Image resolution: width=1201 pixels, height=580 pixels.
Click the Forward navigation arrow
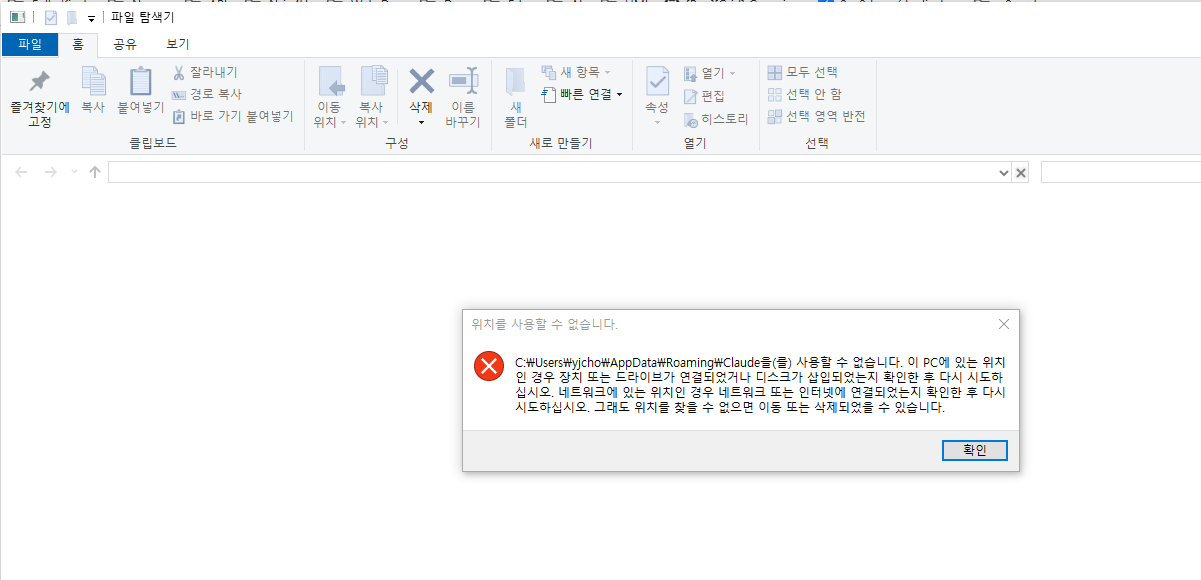click(50, 172)
